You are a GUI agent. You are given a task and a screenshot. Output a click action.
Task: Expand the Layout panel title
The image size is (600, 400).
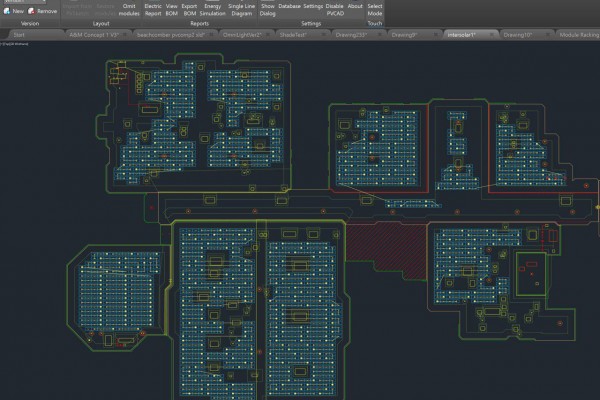click(x=101, y=22)
